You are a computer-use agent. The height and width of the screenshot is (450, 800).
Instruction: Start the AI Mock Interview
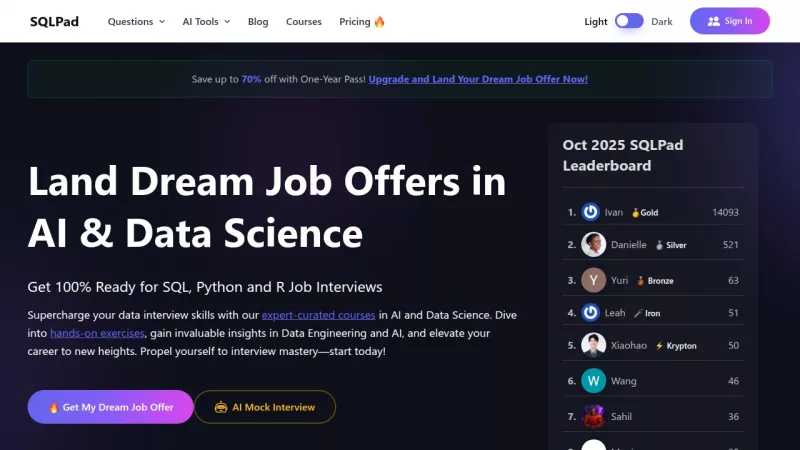(x=265, y=407)
